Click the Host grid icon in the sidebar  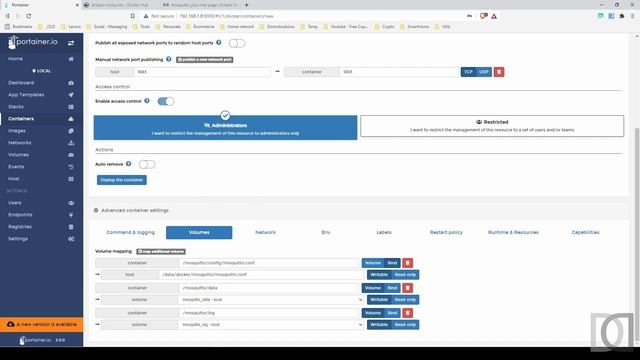(x=71, y=179)
